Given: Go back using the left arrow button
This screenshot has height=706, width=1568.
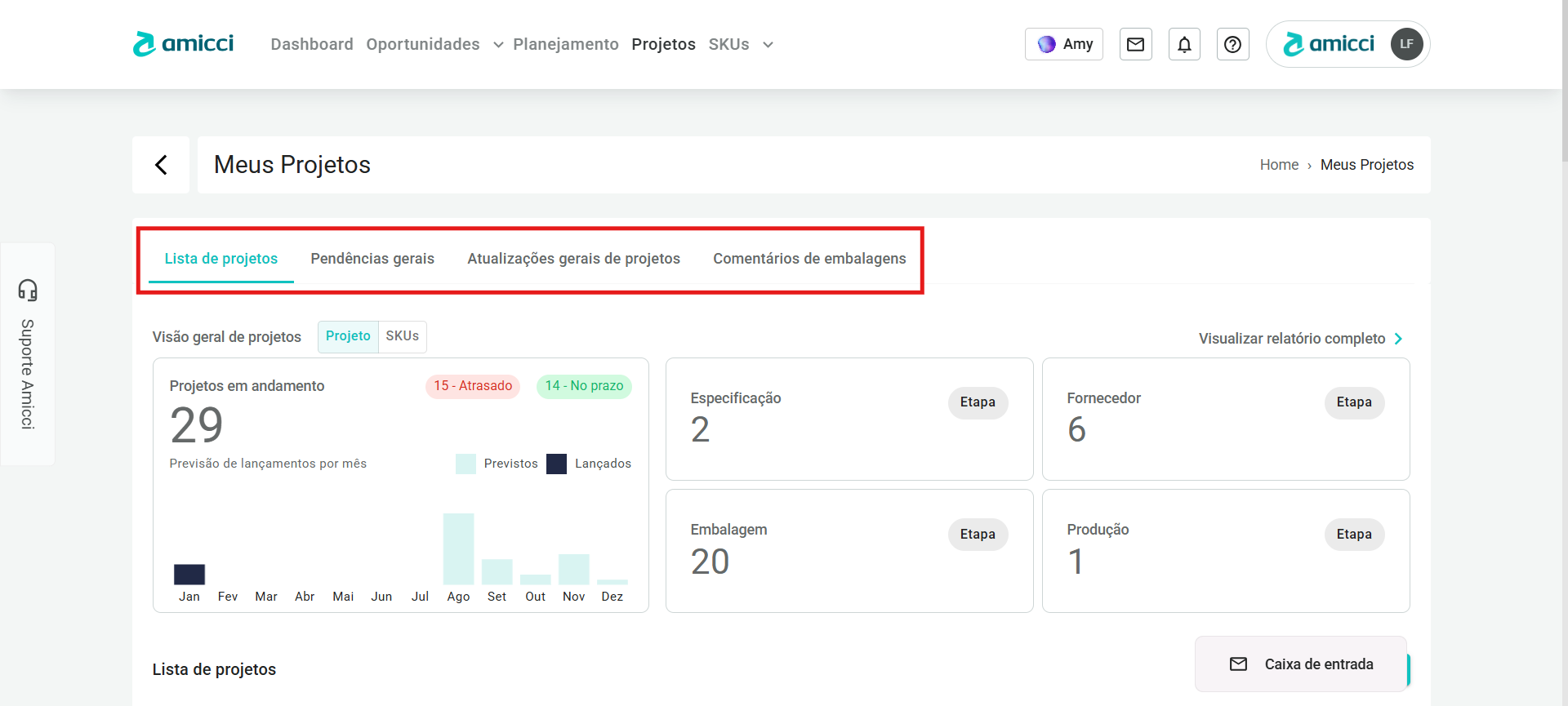Looking at the screenshot, I should 161,165.
